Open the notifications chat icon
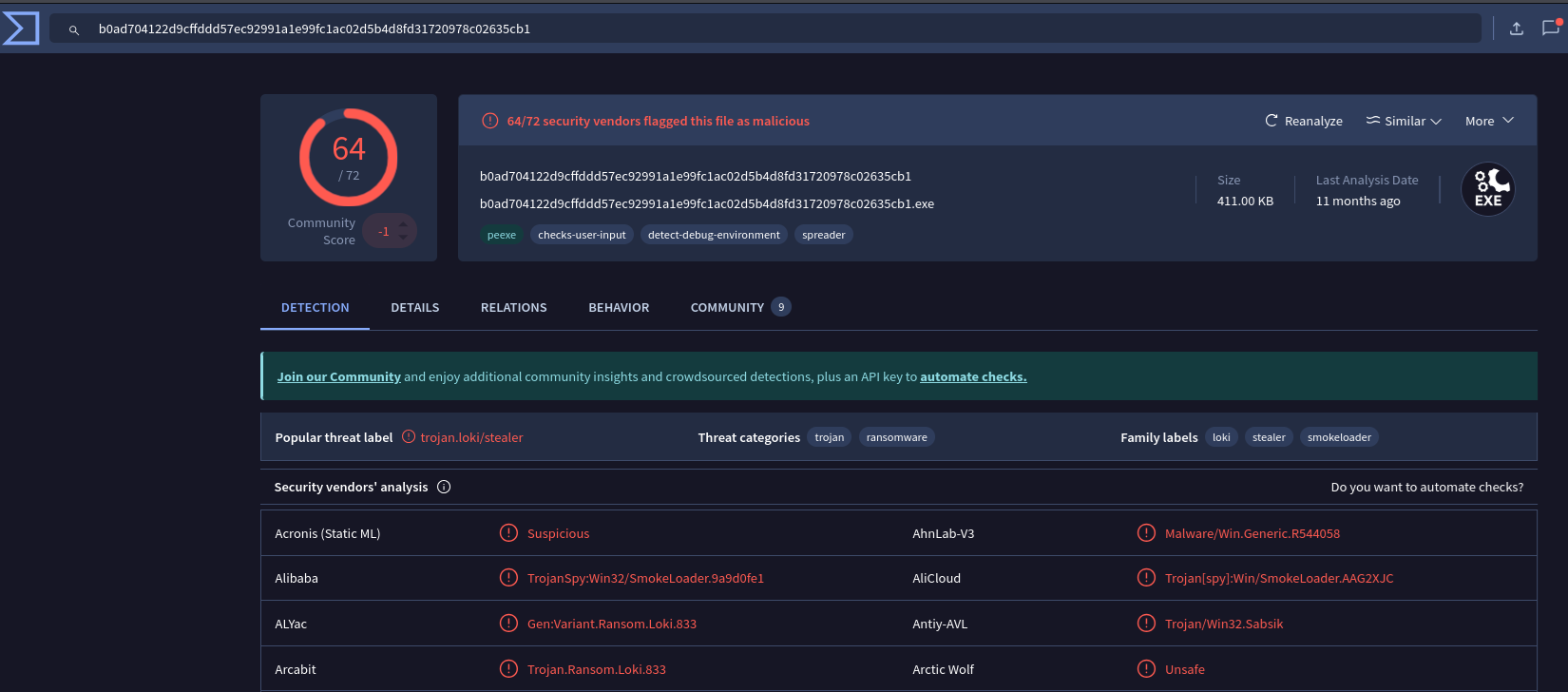The image size is (1568, 692). [x=1550, y=29]
